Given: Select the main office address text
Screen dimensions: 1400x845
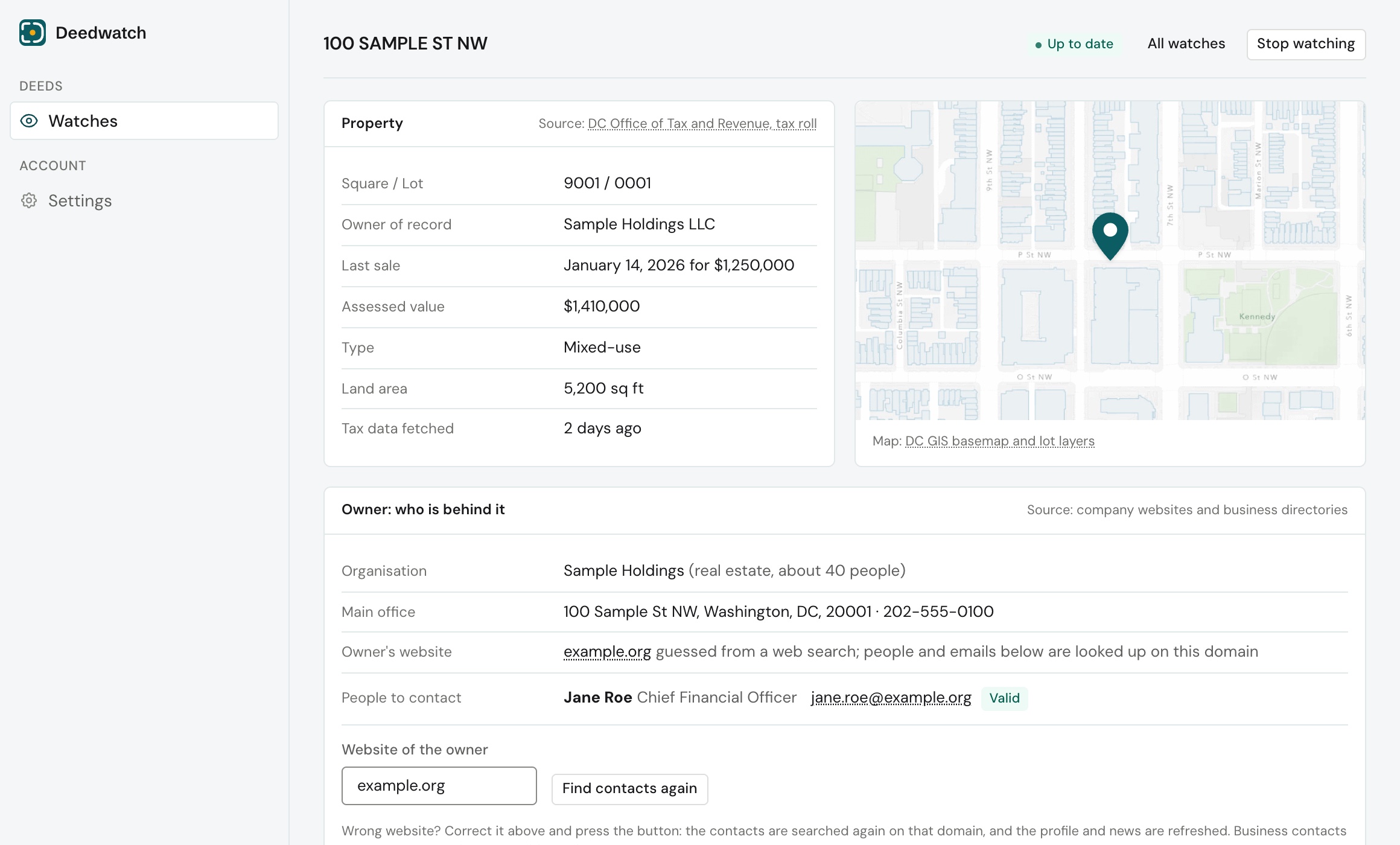Looking at the screenshot, I should 717,611.
